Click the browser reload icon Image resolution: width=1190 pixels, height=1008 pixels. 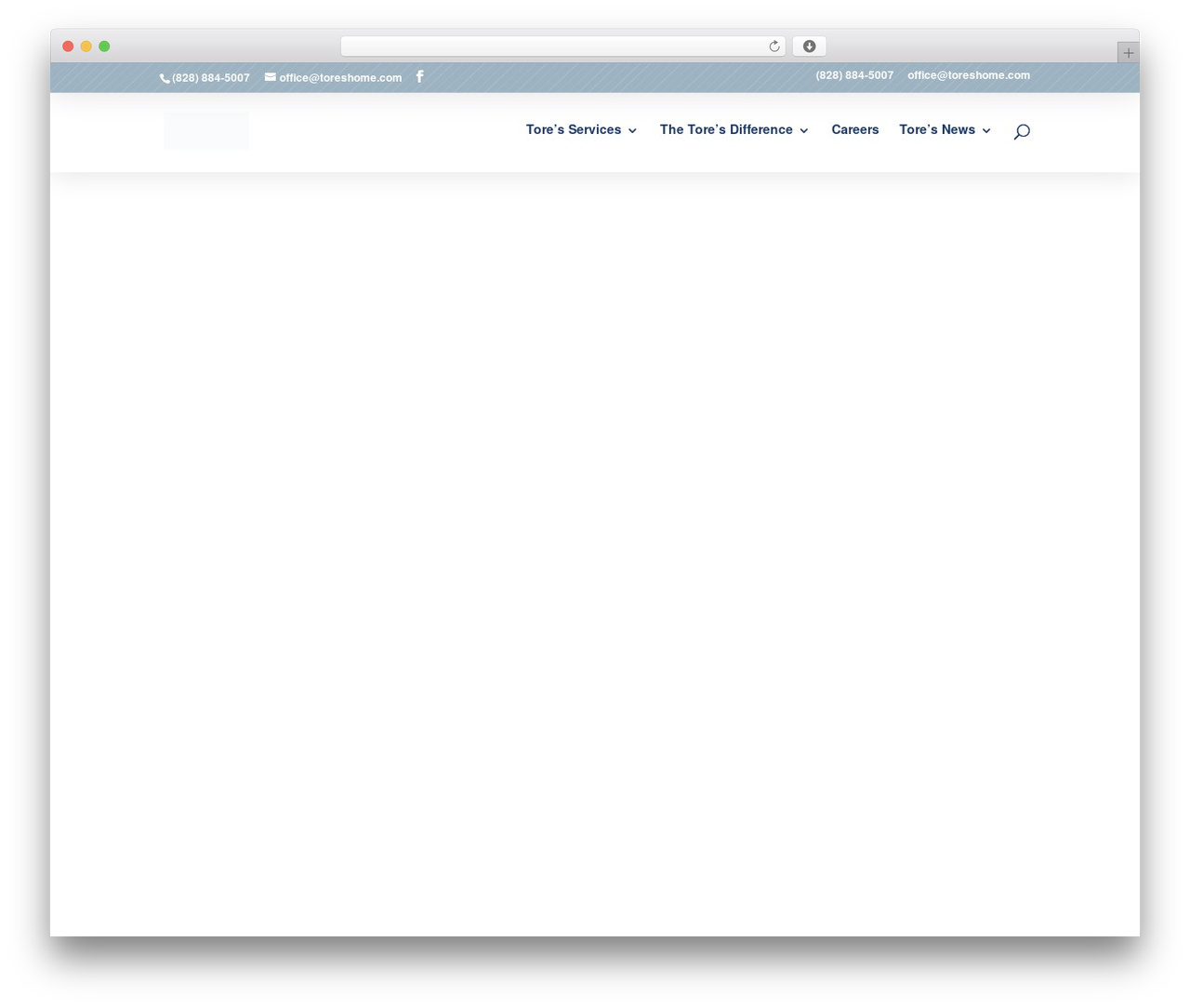773,46
